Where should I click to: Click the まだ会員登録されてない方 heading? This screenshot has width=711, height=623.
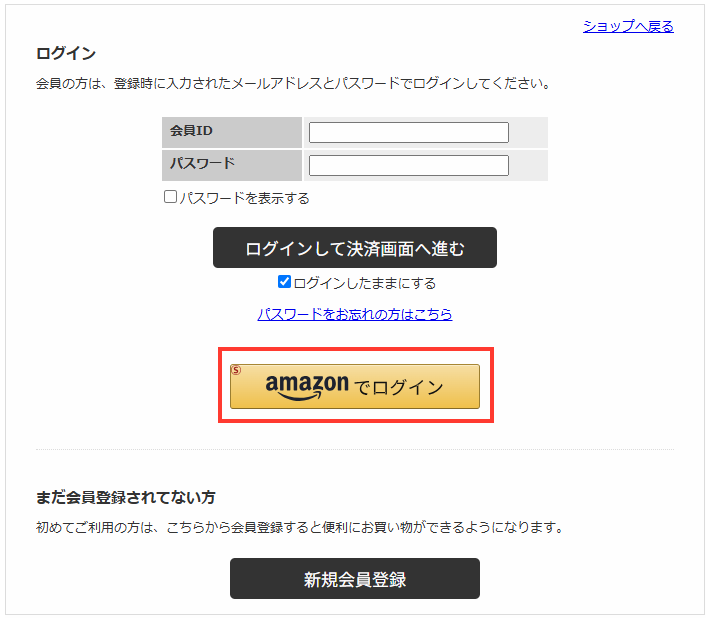point(125,497)
